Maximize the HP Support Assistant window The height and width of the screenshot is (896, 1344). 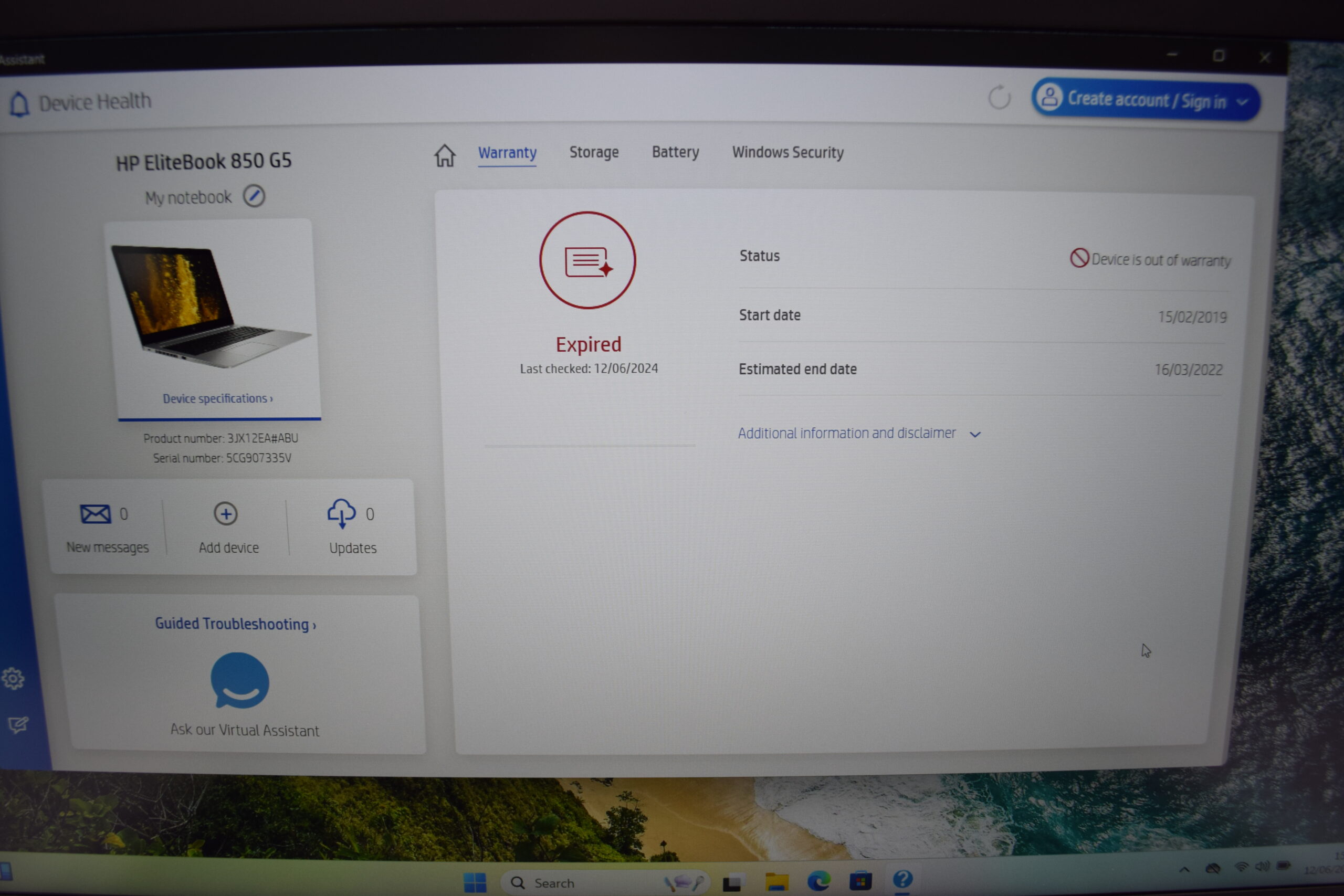[x=1219, y=56]
